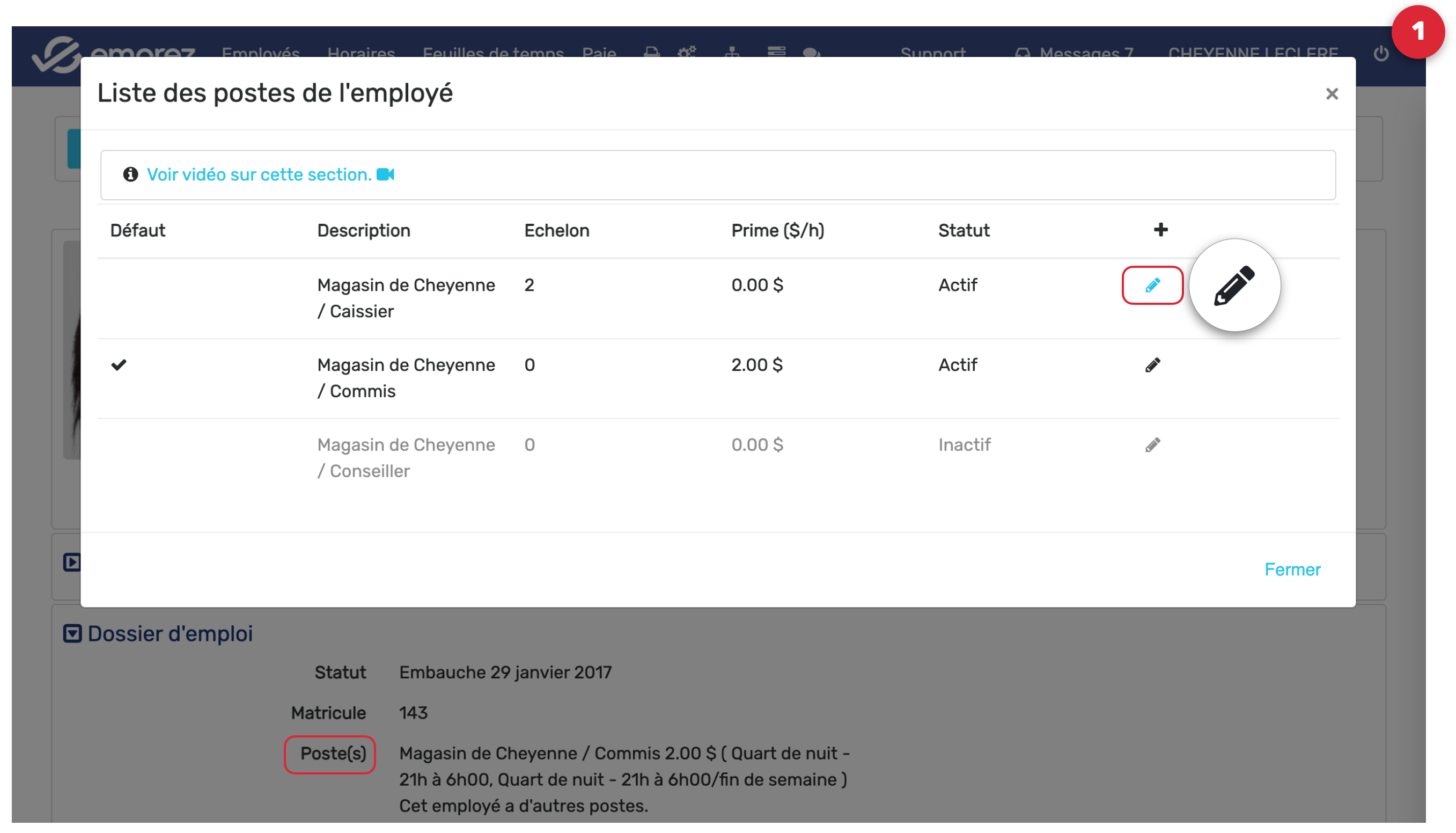Viewport: 1456px width, 833px height.
Task: Close the dialog with X button
Action: [1332, 94]
